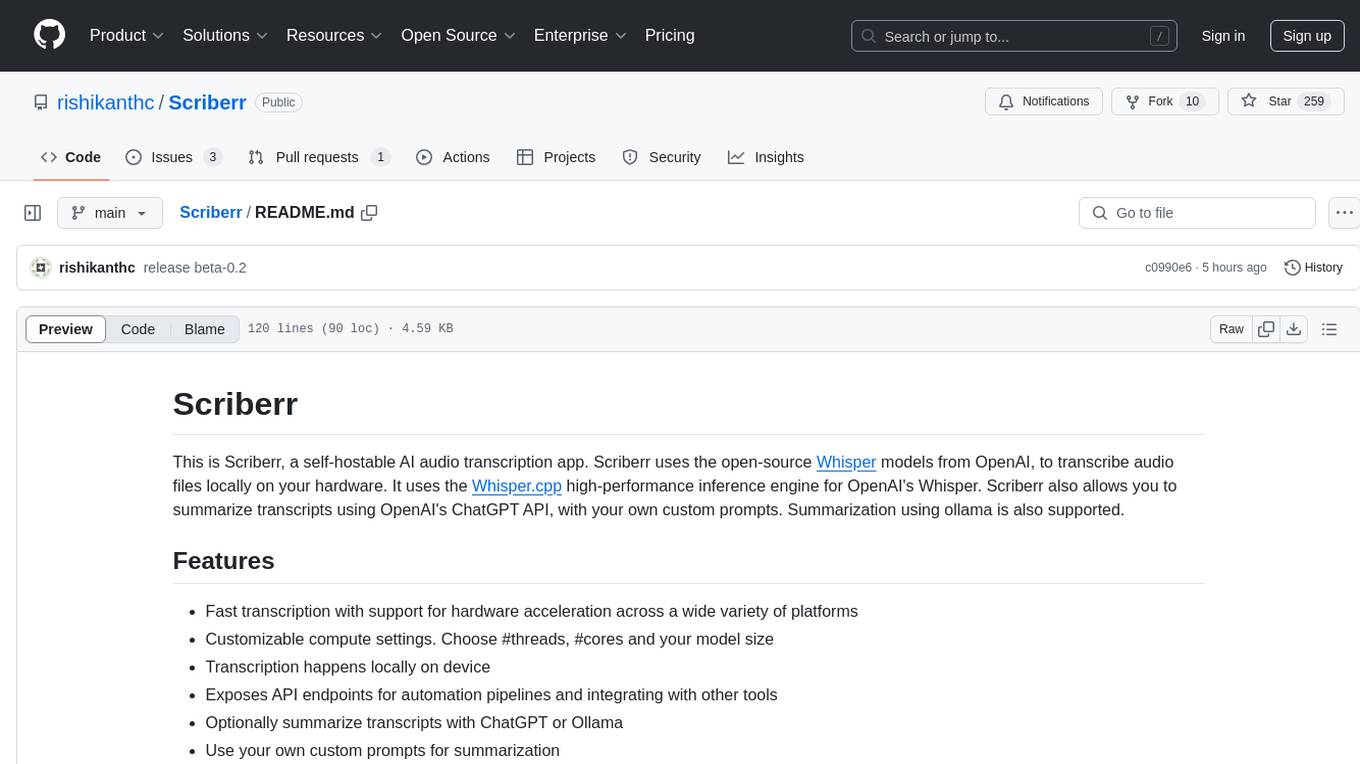1360x764 pixels.
Task: Click the Notifications bell button
Action: point(1044,102)
